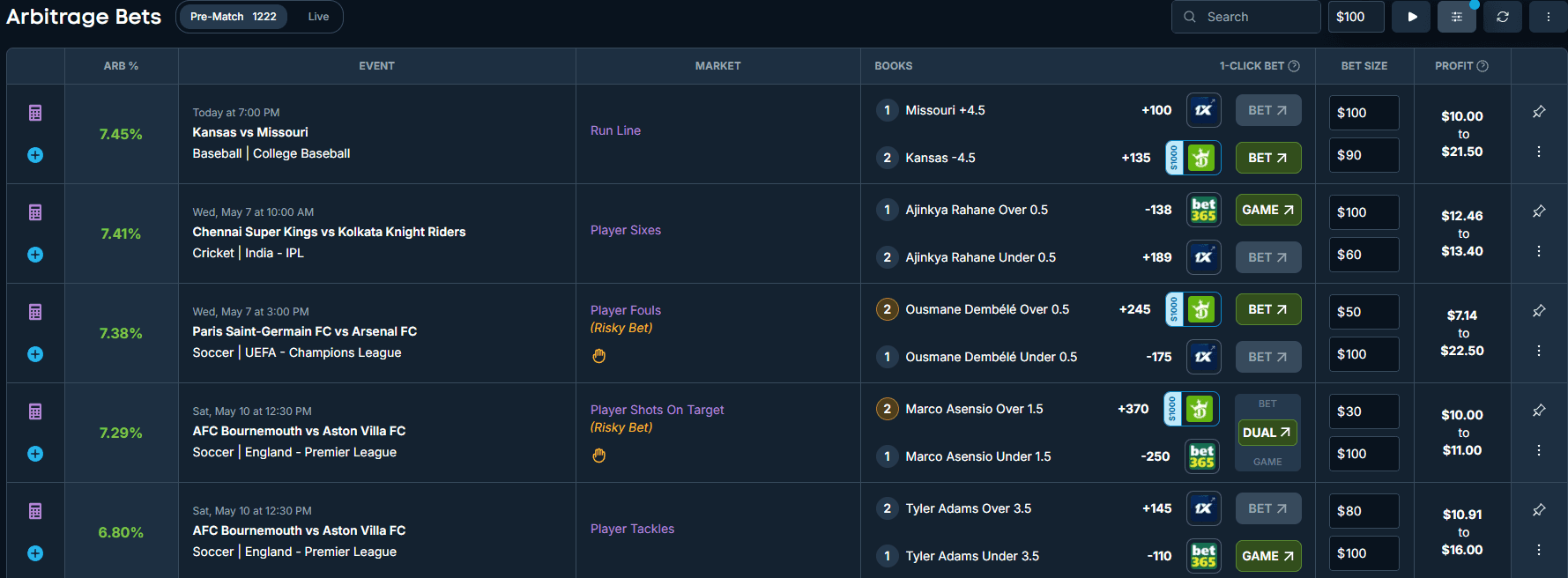Open calculator for Paris Saint-Germain row
The height and width of the screenshot is (578, 1568).
point(35,312)
